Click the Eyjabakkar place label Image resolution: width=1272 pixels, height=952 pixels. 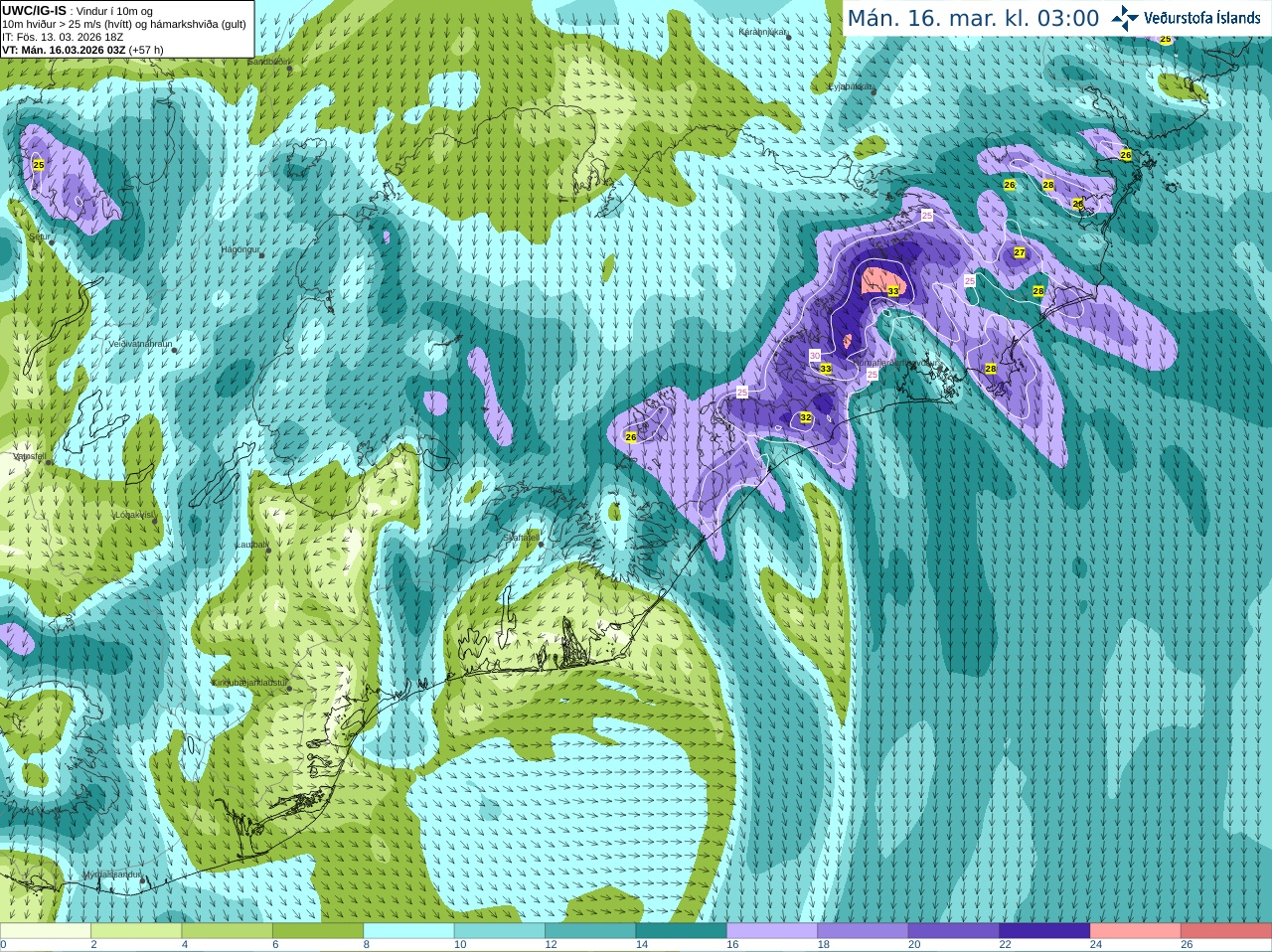tap(851, 86)
